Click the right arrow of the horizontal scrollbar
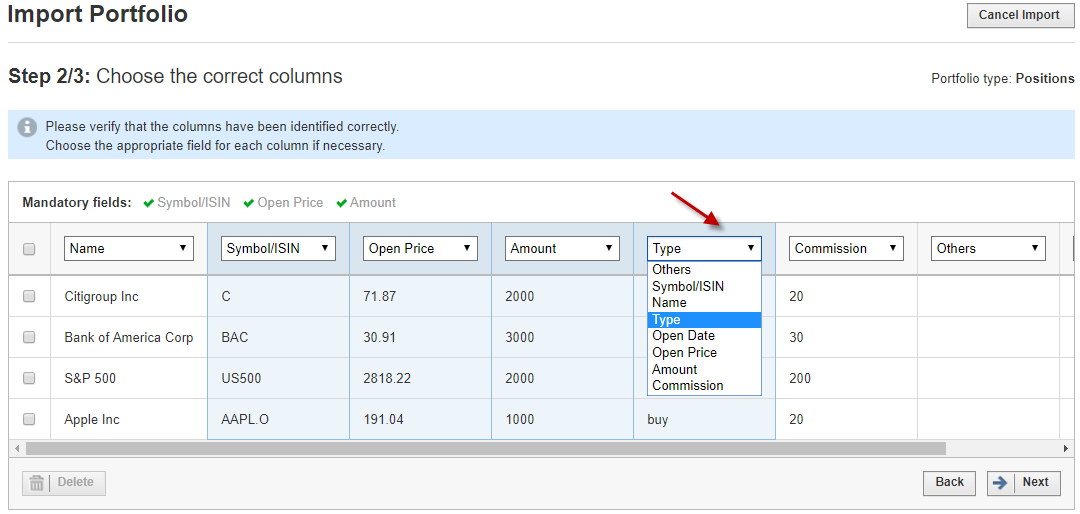Image resolution: width=1080 pixels, height=514 pixels. tap(1066, 449)
